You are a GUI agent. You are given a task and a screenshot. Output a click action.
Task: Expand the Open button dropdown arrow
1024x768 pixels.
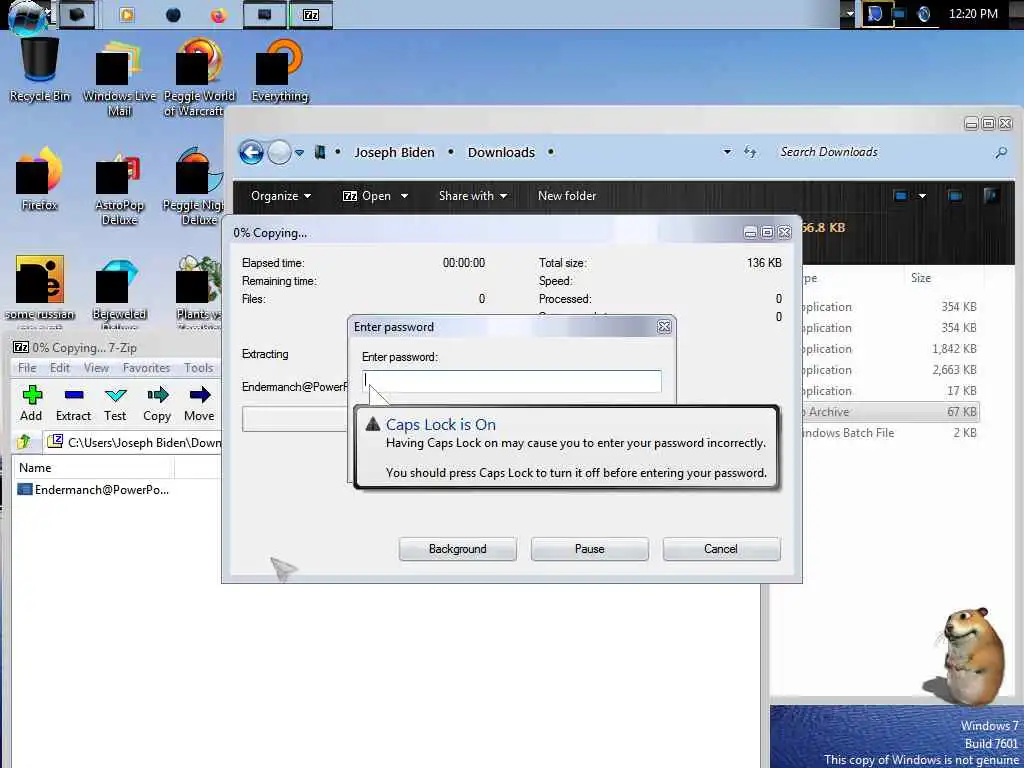(404, 196)
